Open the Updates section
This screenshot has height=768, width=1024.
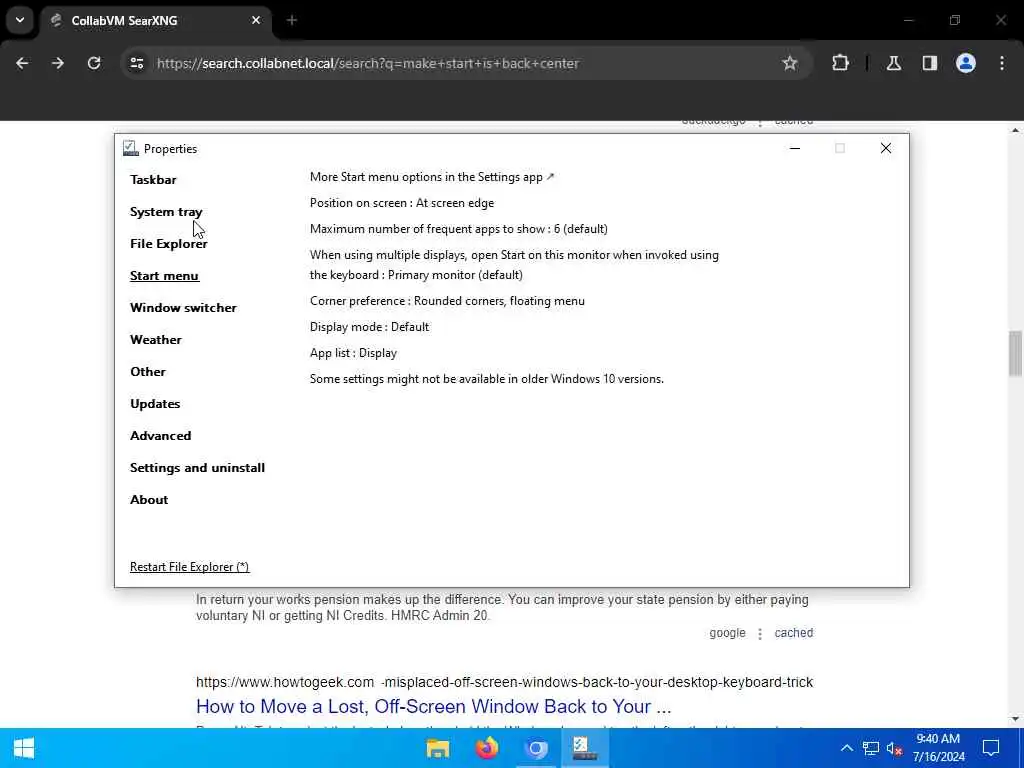(155, 404)
